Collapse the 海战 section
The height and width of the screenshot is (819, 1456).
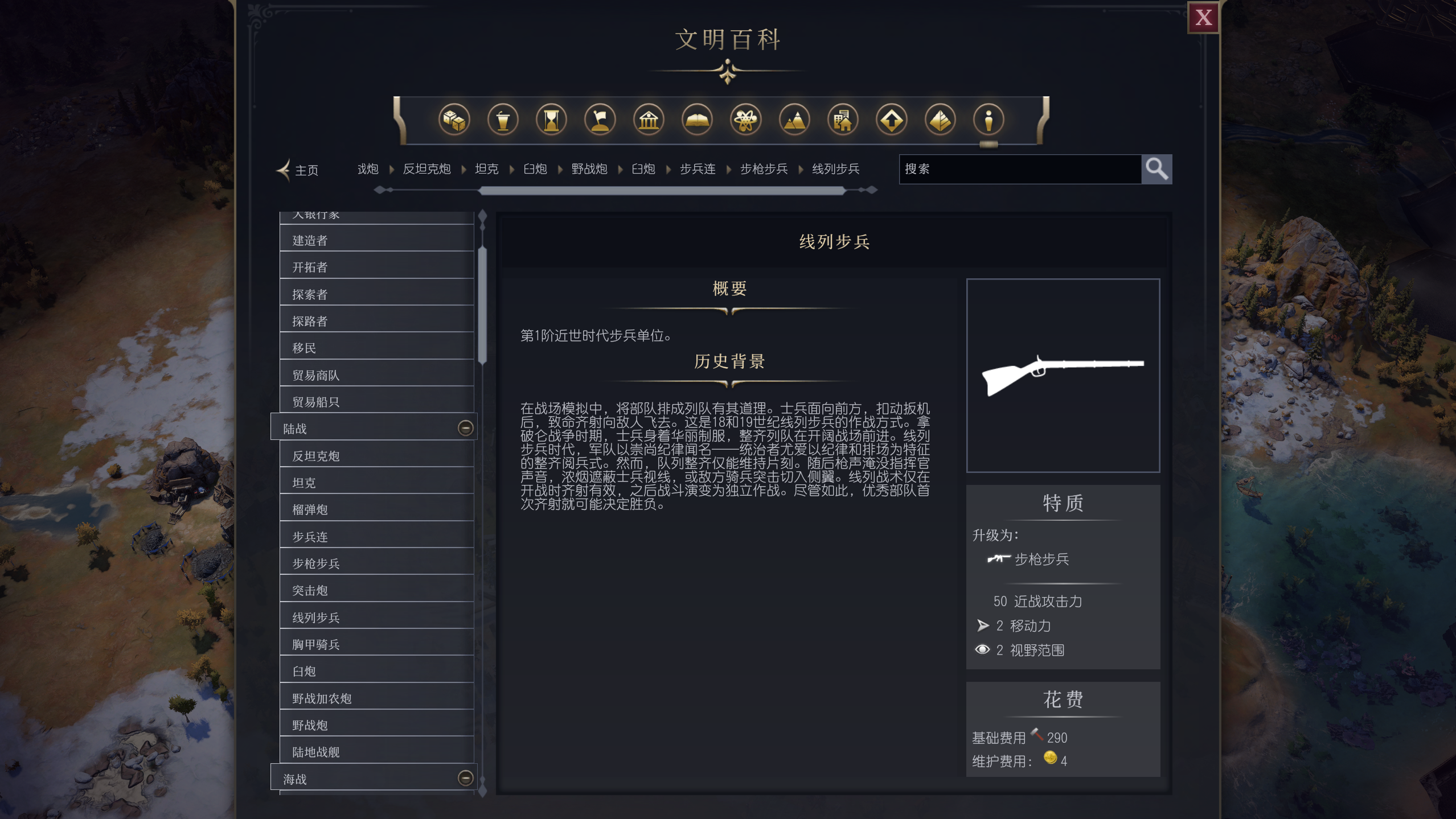[x=465, y=778]
